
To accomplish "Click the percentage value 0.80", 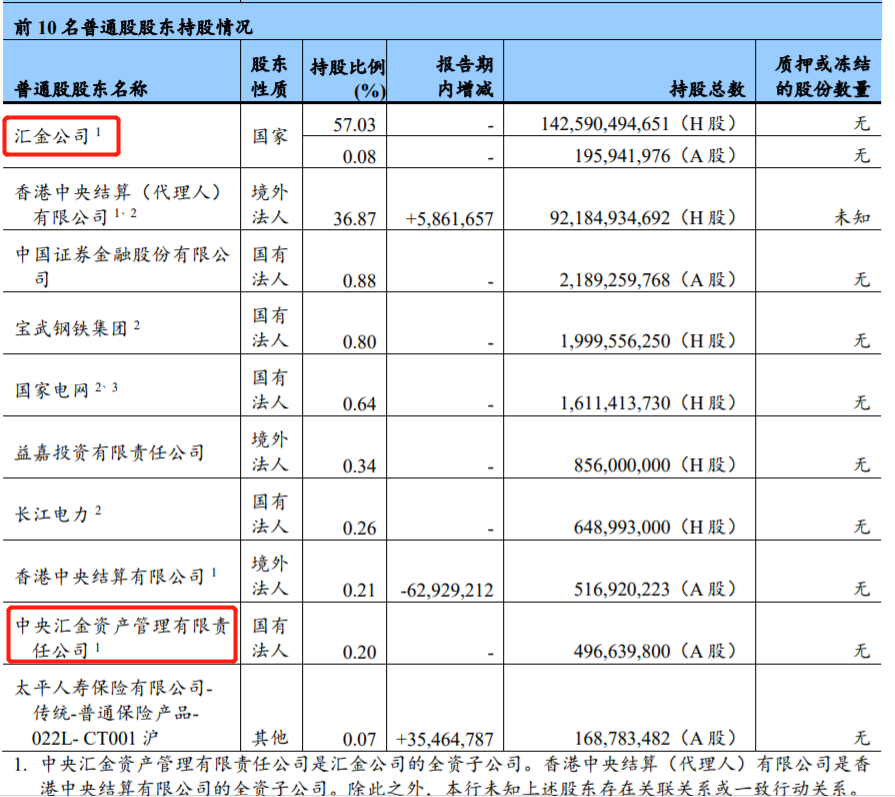I will 359,341.
